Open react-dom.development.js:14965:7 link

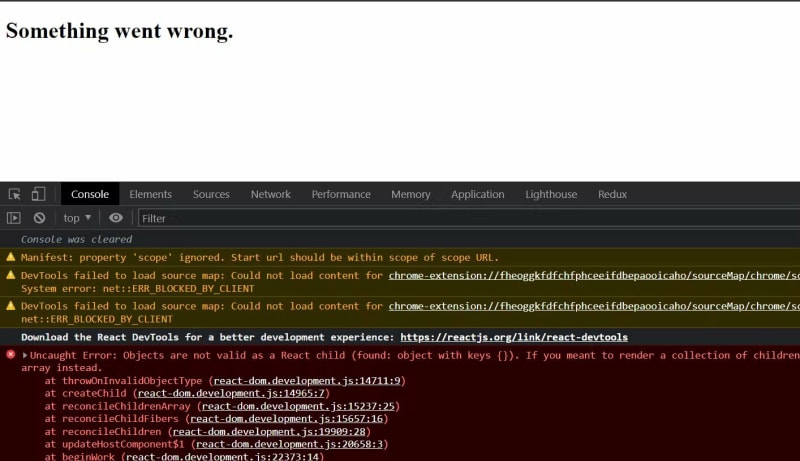click(x=231, y=393)
